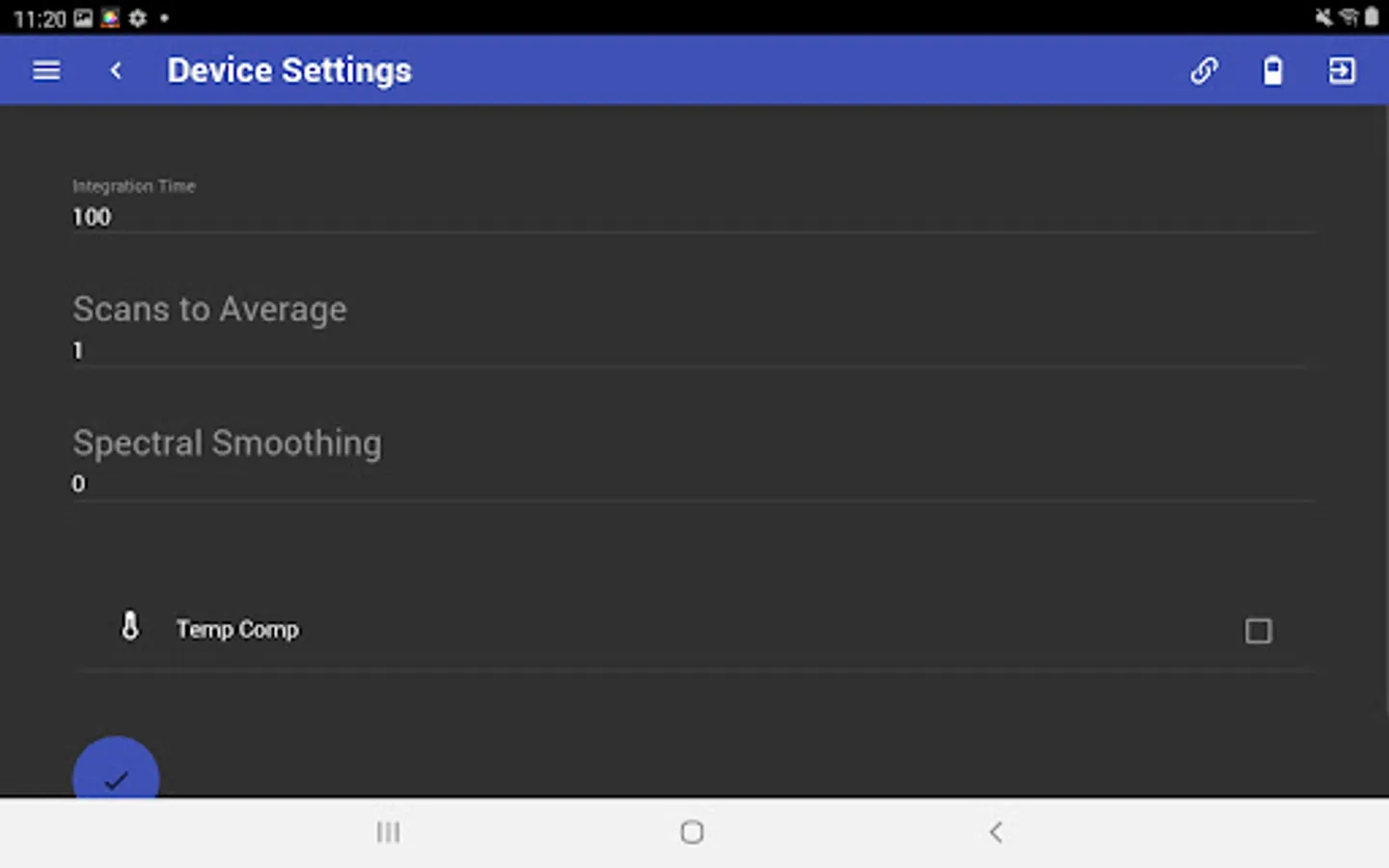Viewport: 1389px width, 868px height.
Task: Open the hamburger navigation menu
Action: [46, 70]
